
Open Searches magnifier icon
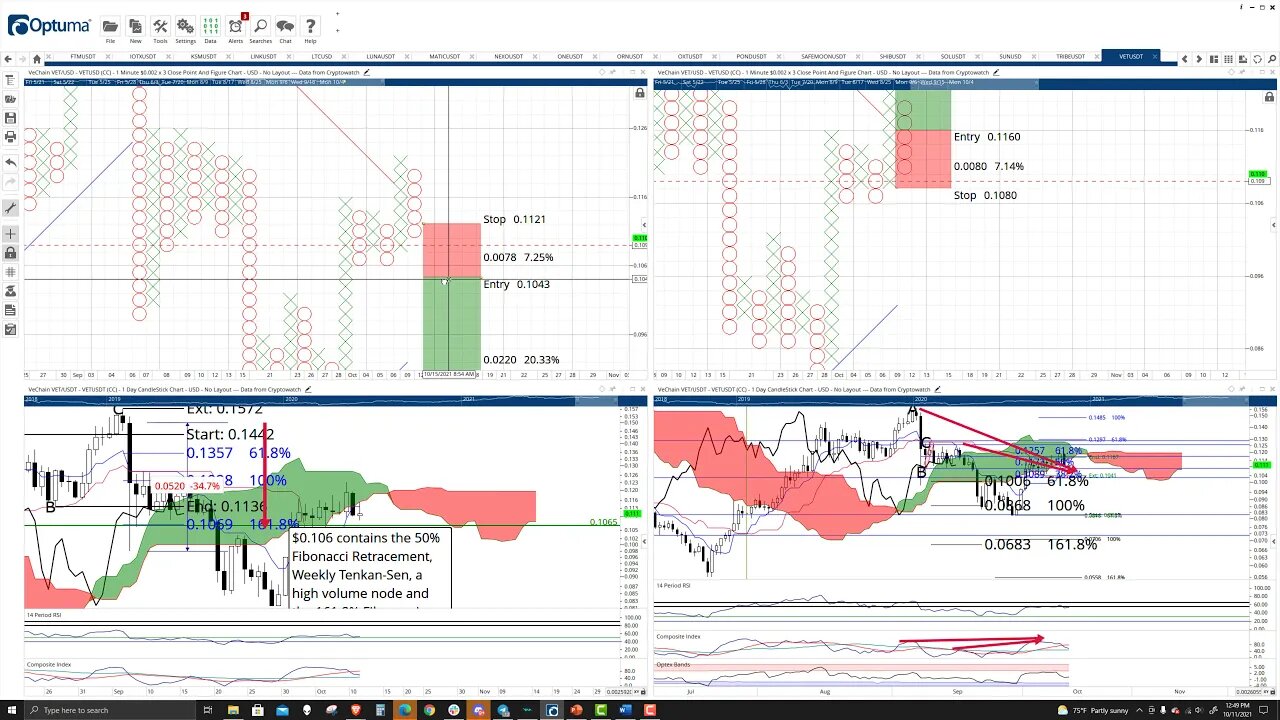pos(261,27)
